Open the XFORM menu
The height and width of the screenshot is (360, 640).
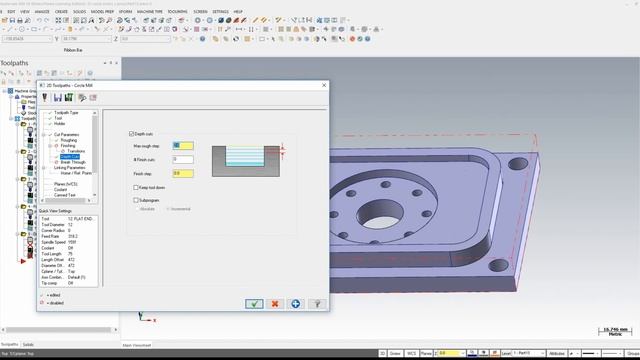pyautogui.click(x=125, y=11)
